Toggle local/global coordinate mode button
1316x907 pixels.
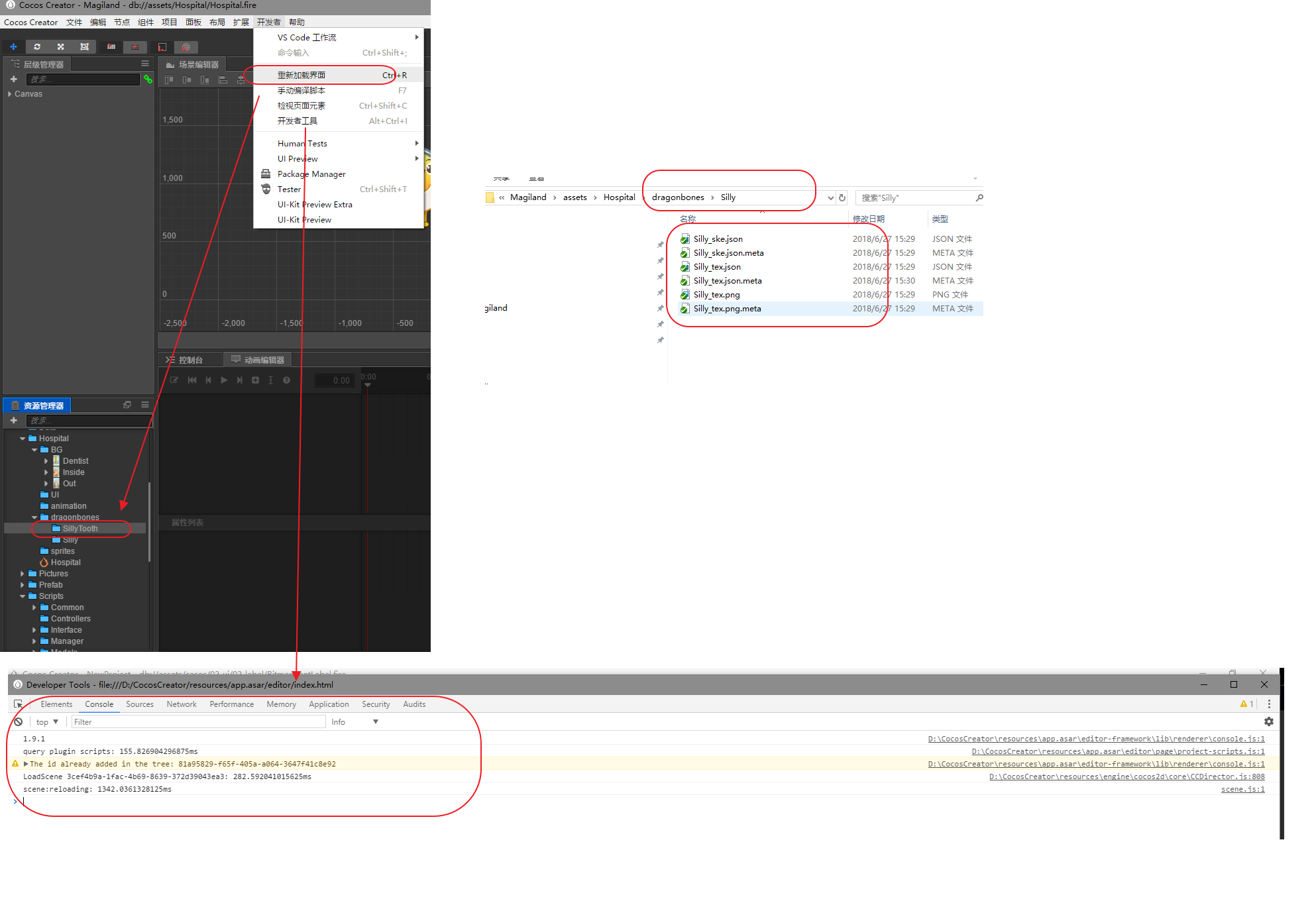[162, 47]
